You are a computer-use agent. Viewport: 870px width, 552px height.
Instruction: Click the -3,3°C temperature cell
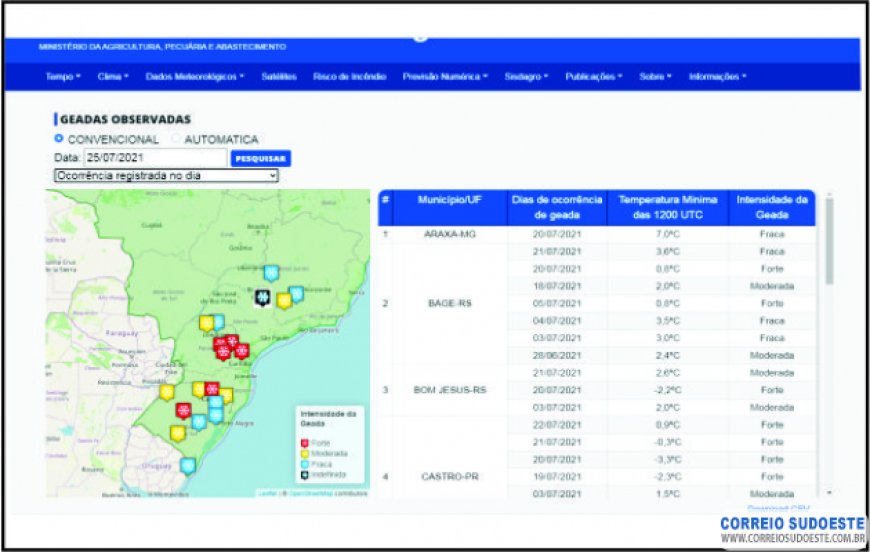pyautogui.click(x=667, y=459)
